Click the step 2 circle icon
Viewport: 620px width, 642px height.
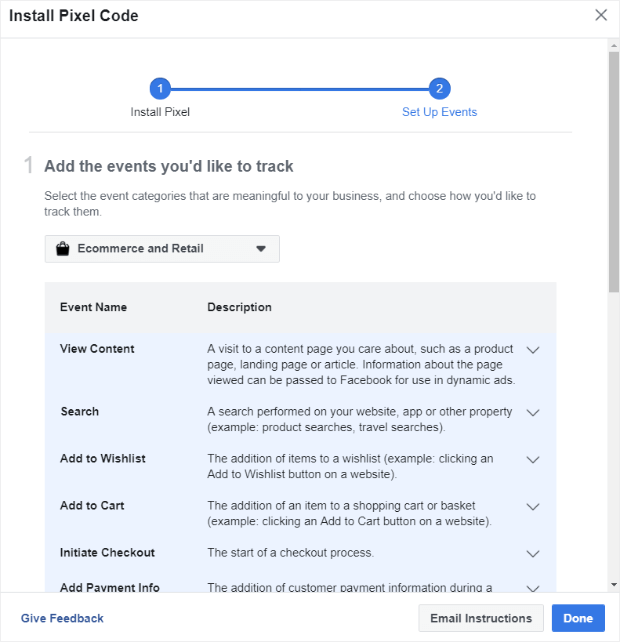point(439,88)
